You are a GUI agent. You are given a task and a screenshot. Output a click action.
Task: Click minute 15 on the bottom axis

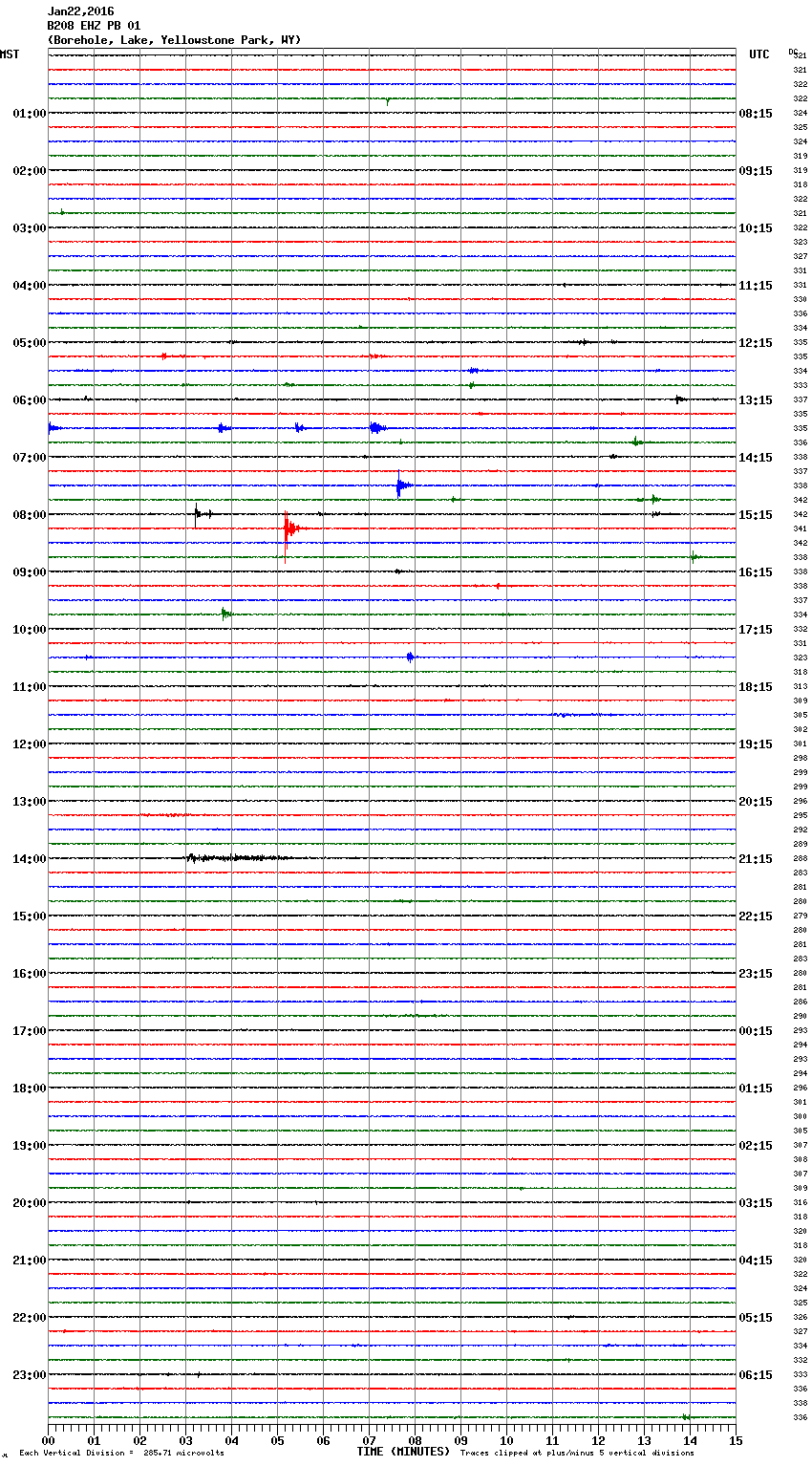[736, 1440]
